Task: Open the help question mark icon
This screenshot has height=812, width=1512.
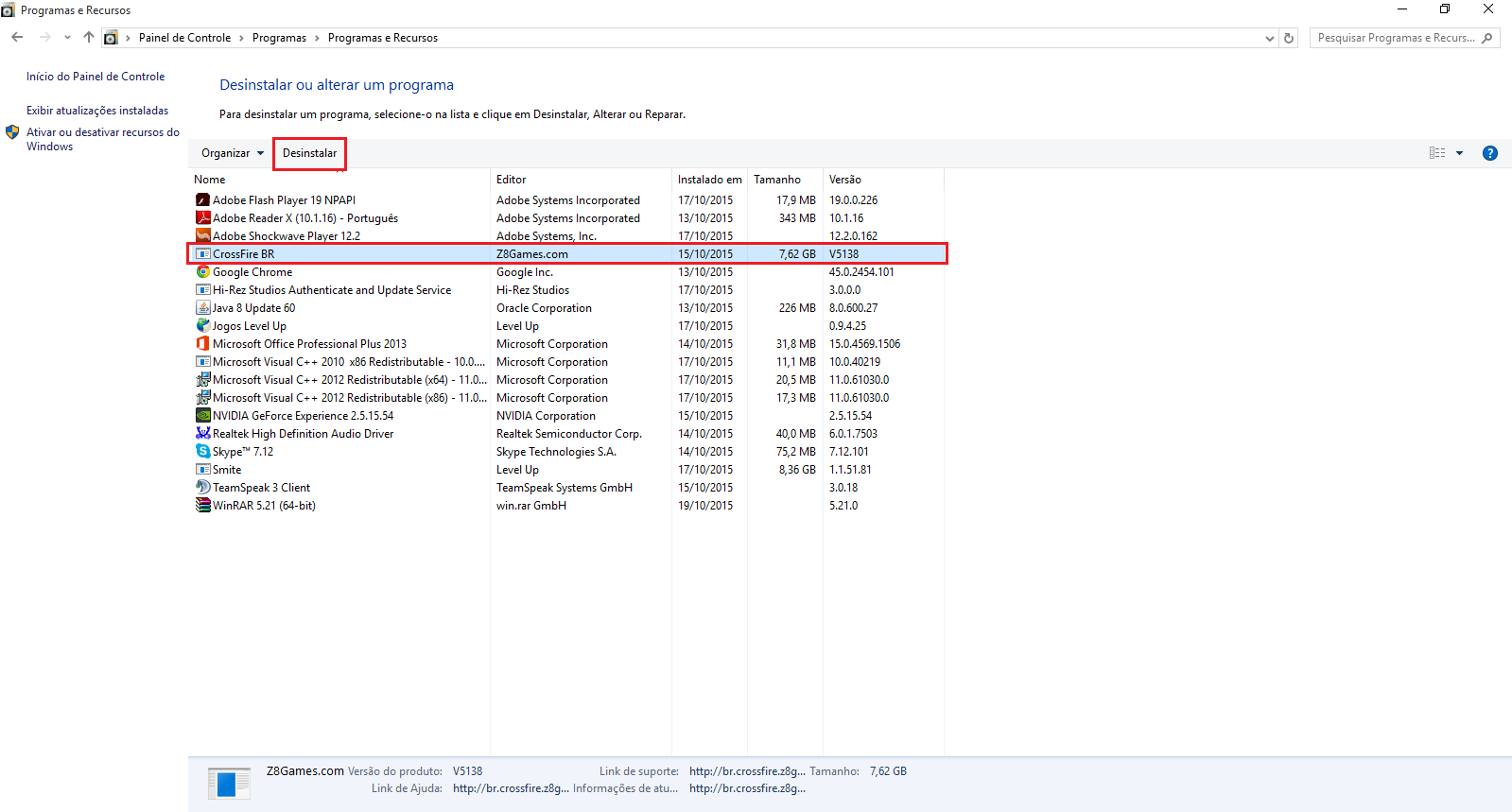Action: tap(1490, 153)
